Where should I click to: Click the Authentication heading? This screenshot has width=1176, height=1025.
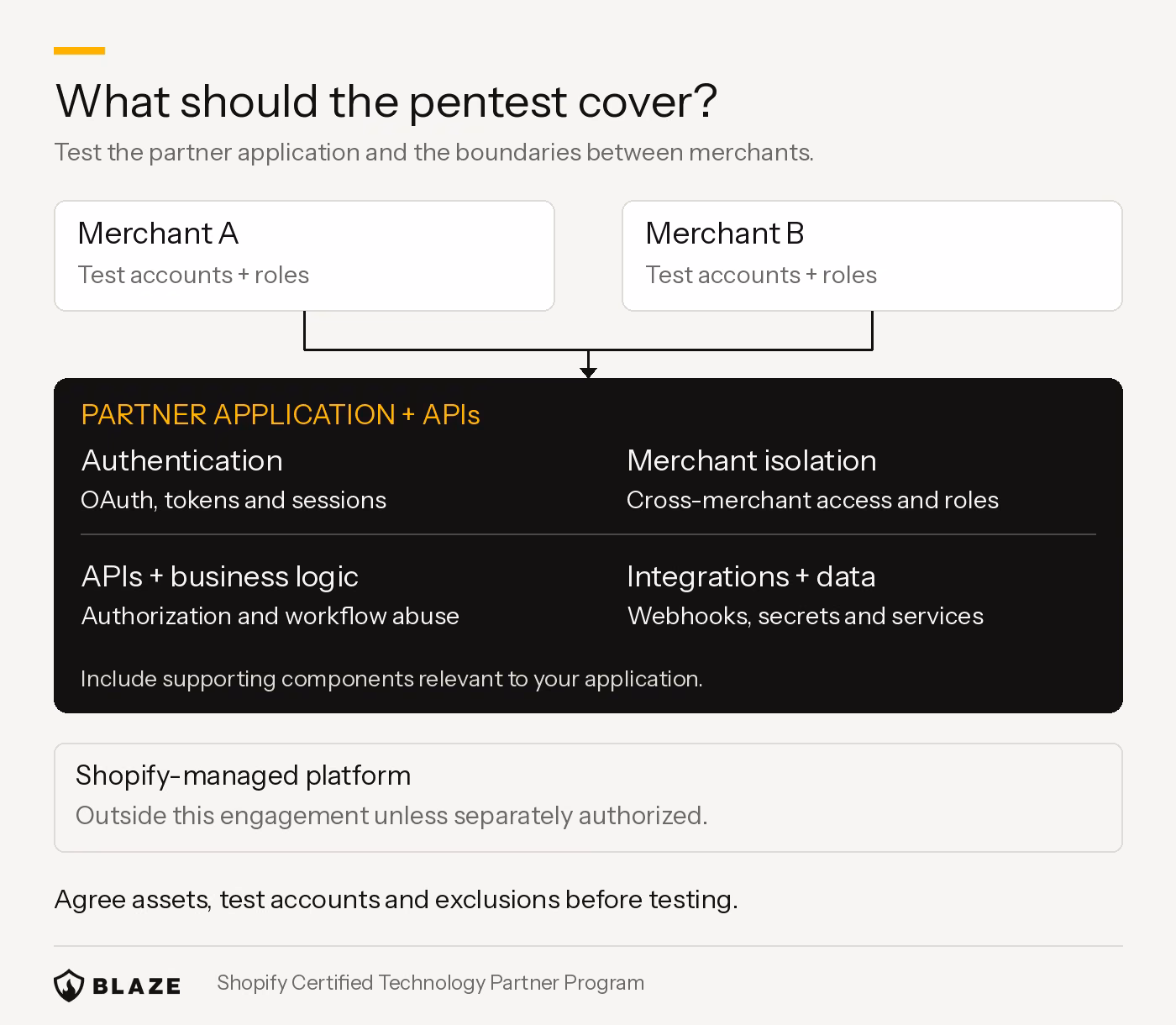[x=182, y=460]
